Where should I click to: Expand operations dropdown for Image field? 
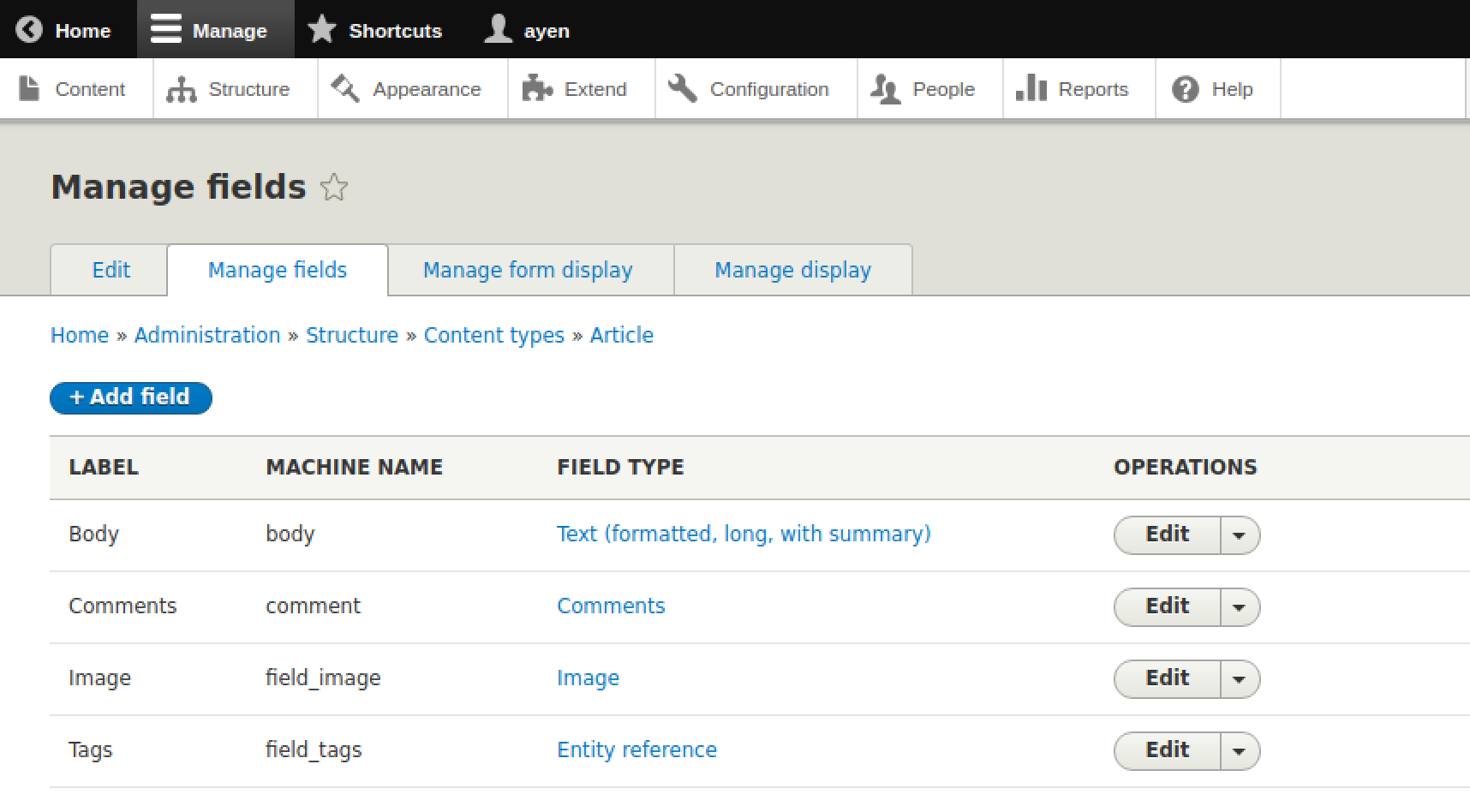[x=1239, y=679]
